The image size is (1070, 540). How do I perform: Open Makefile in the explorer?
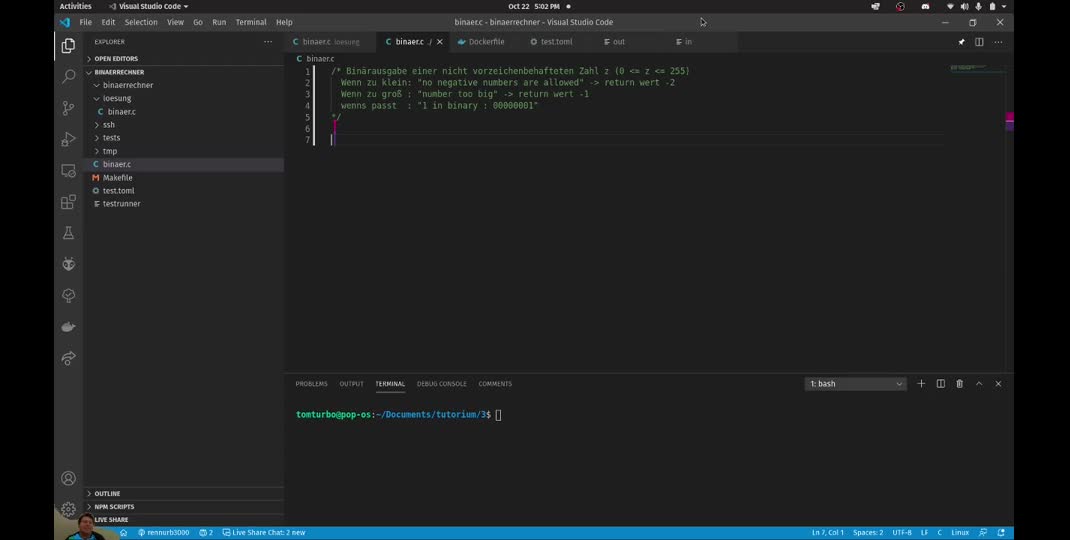pos(117,177)
